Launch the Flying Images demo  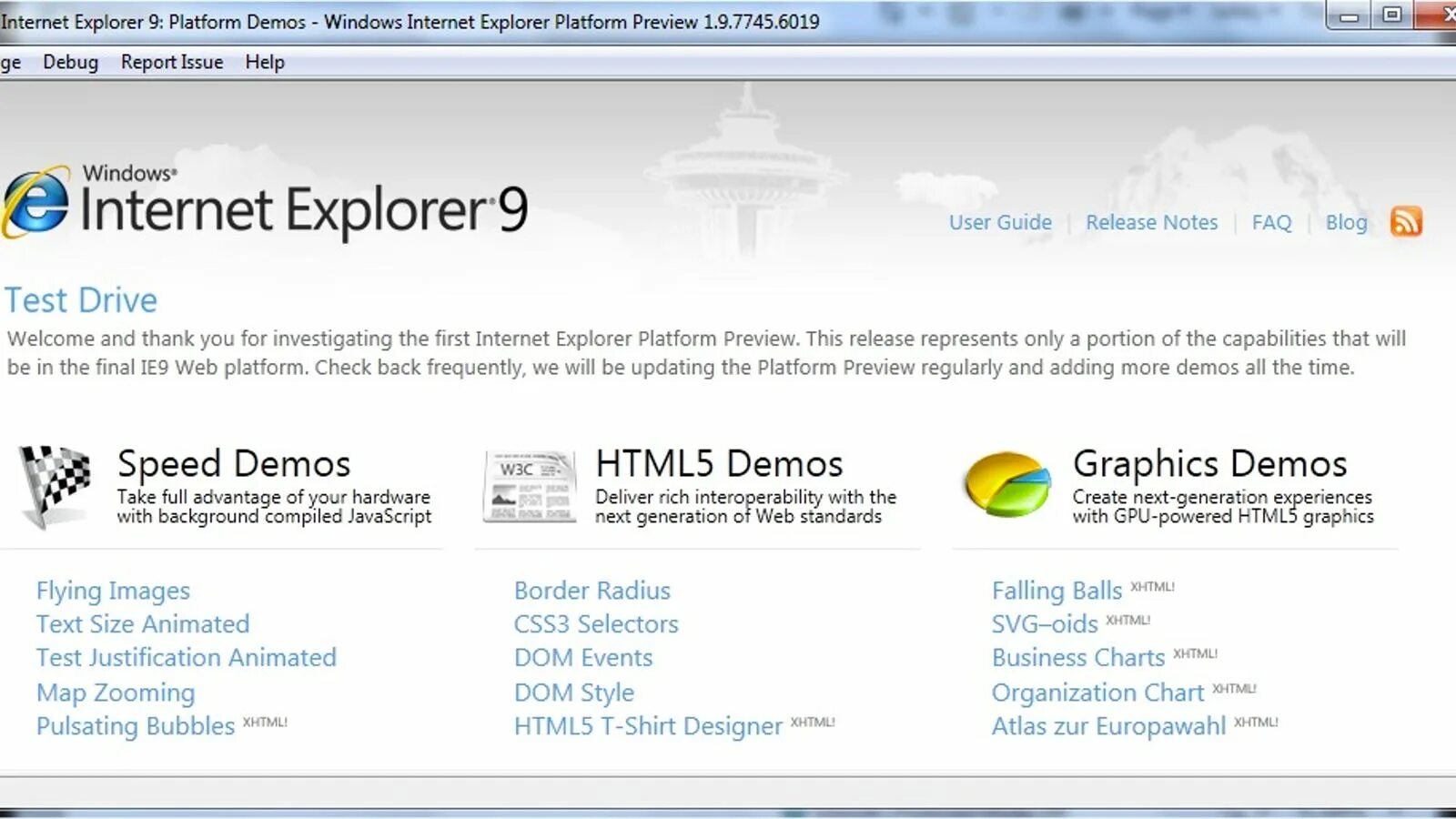113,591
